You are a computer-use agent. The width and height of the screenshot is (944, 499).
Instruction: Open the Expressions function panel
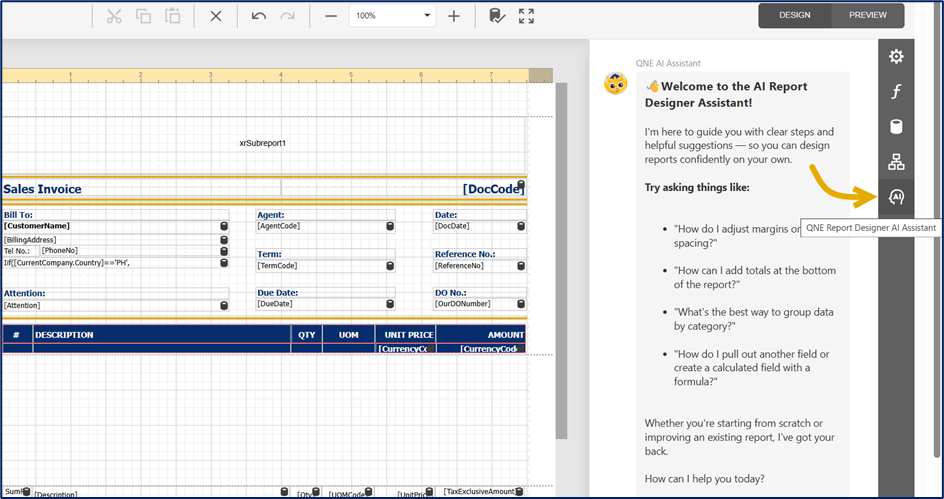pyautogui.click(x=896, y=92)
